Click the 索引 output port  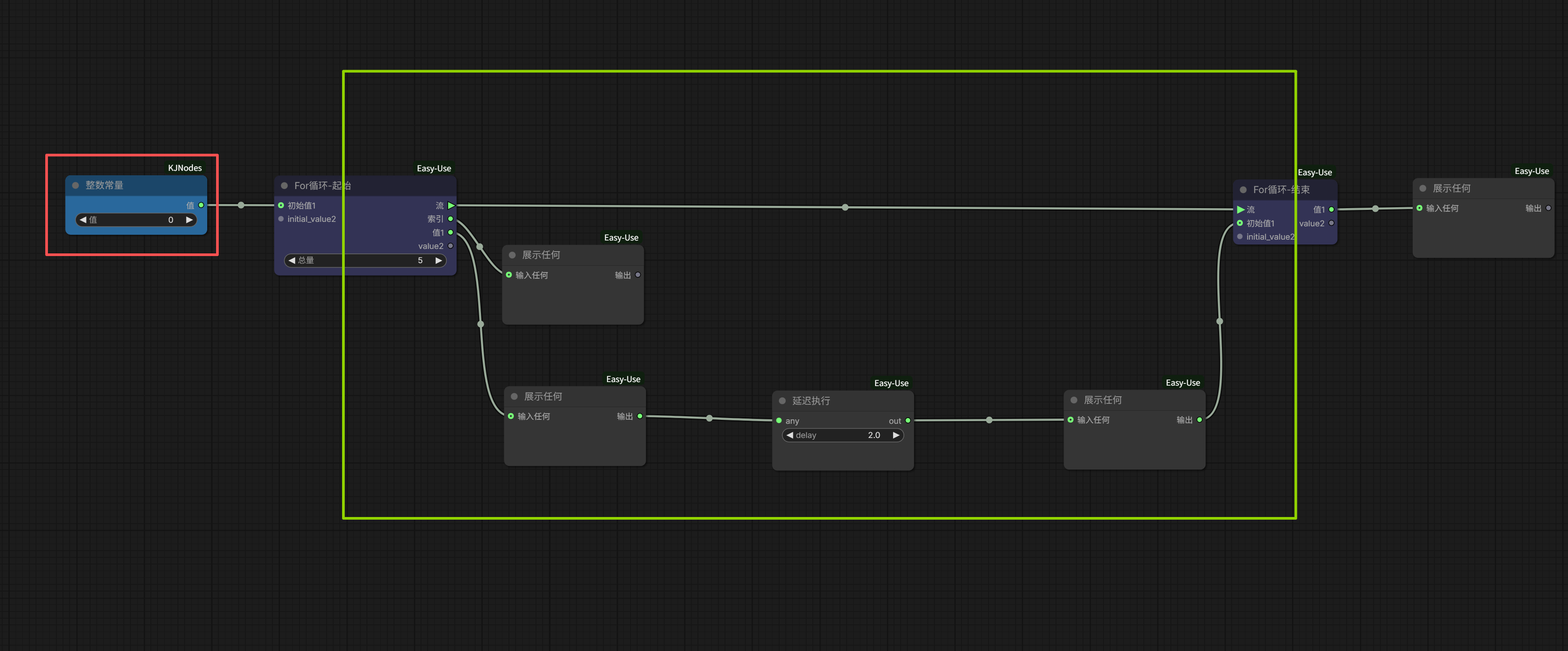pyautogui.click(x=450, y=219)
